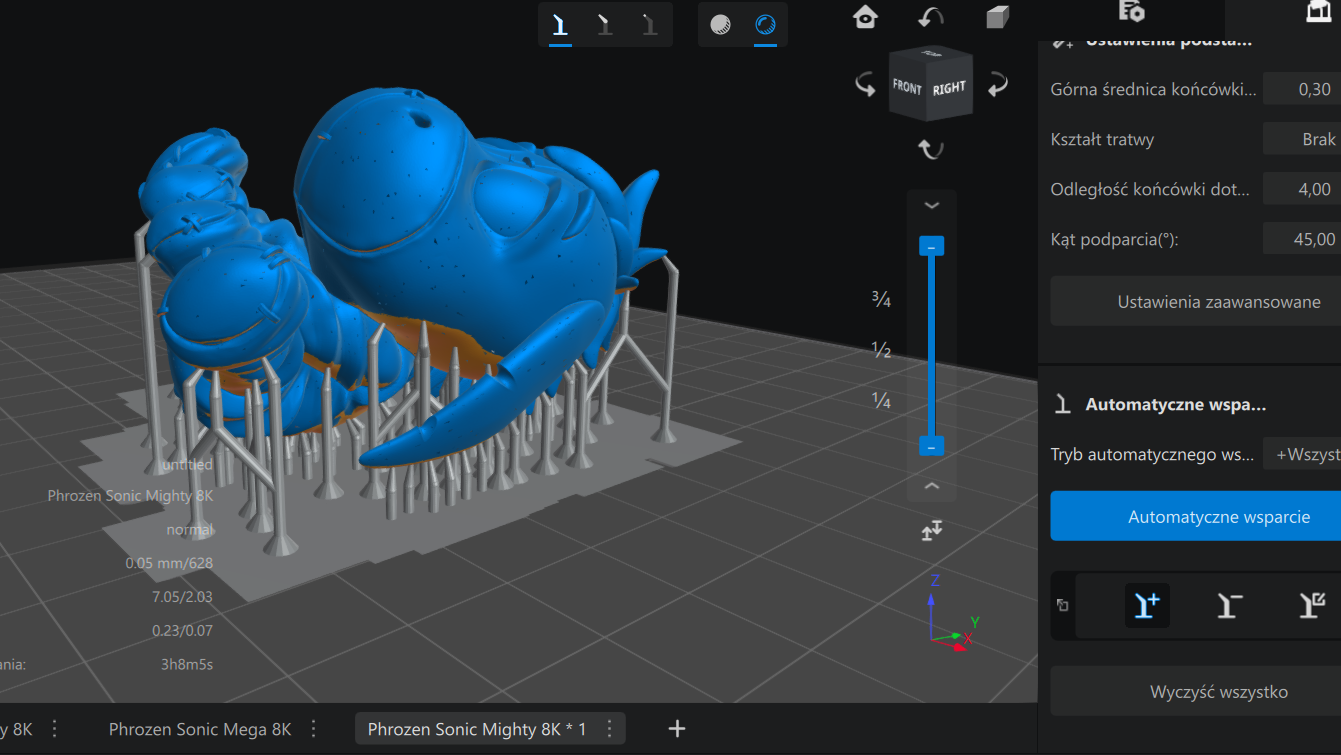Click the curved undo view arrow icon
Screen dimensions: 1341x755
pyautogui.click(x=931, y=17)
